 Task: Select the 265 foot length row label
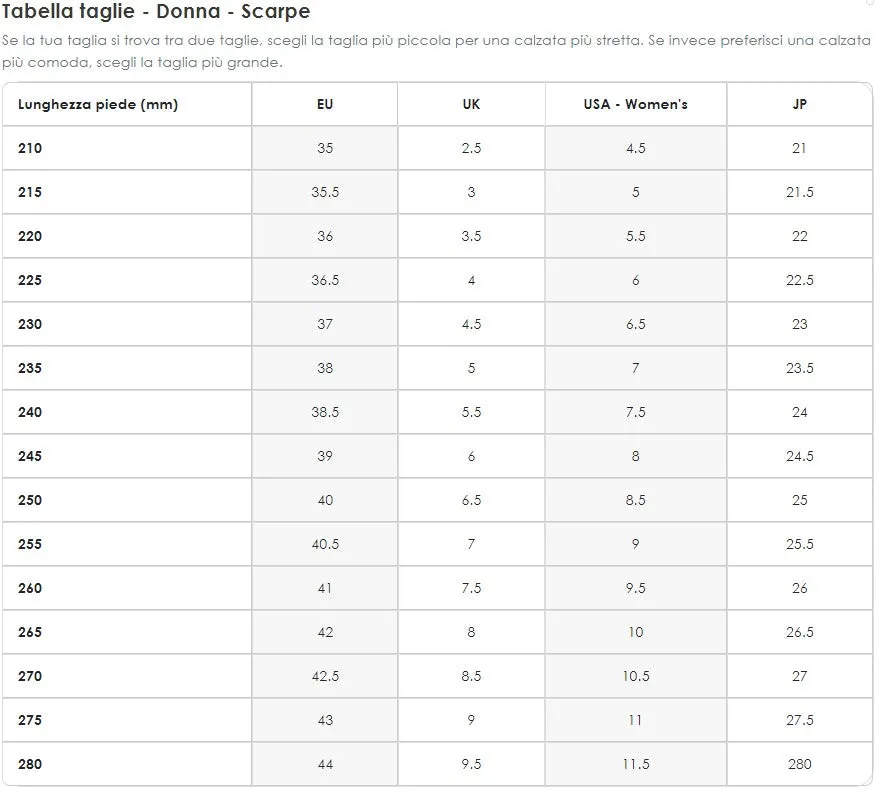tap(30, 632)
